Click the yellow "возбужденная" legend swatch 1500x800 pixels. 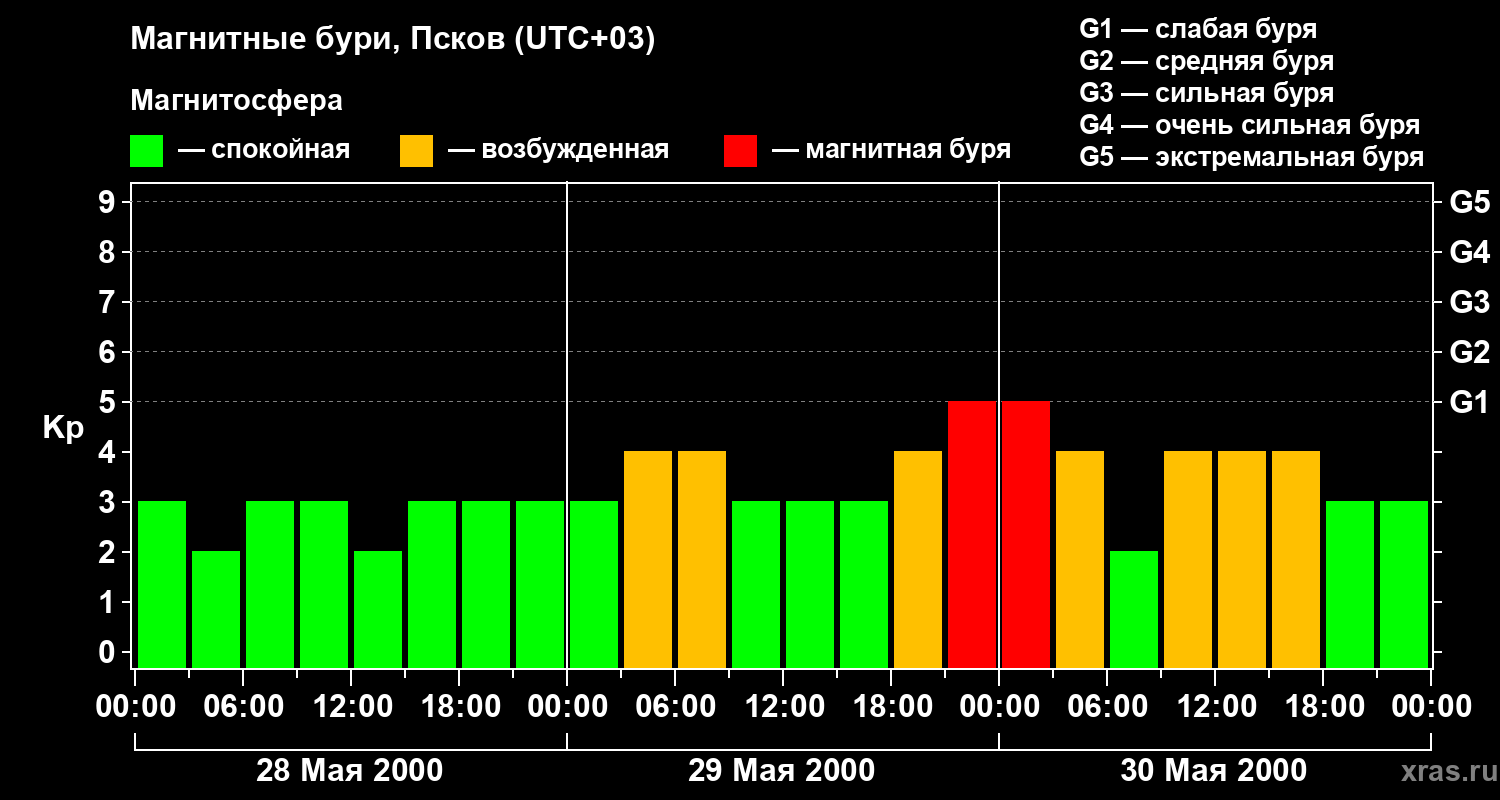click(x=416, y=150)
